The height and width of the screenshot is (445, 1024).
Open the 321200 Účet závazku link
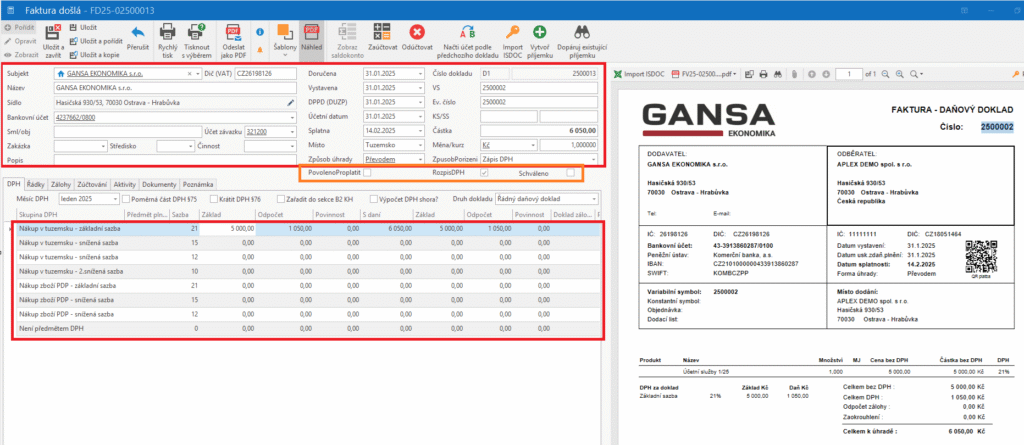pyautogui.click(x=255, y=131)
